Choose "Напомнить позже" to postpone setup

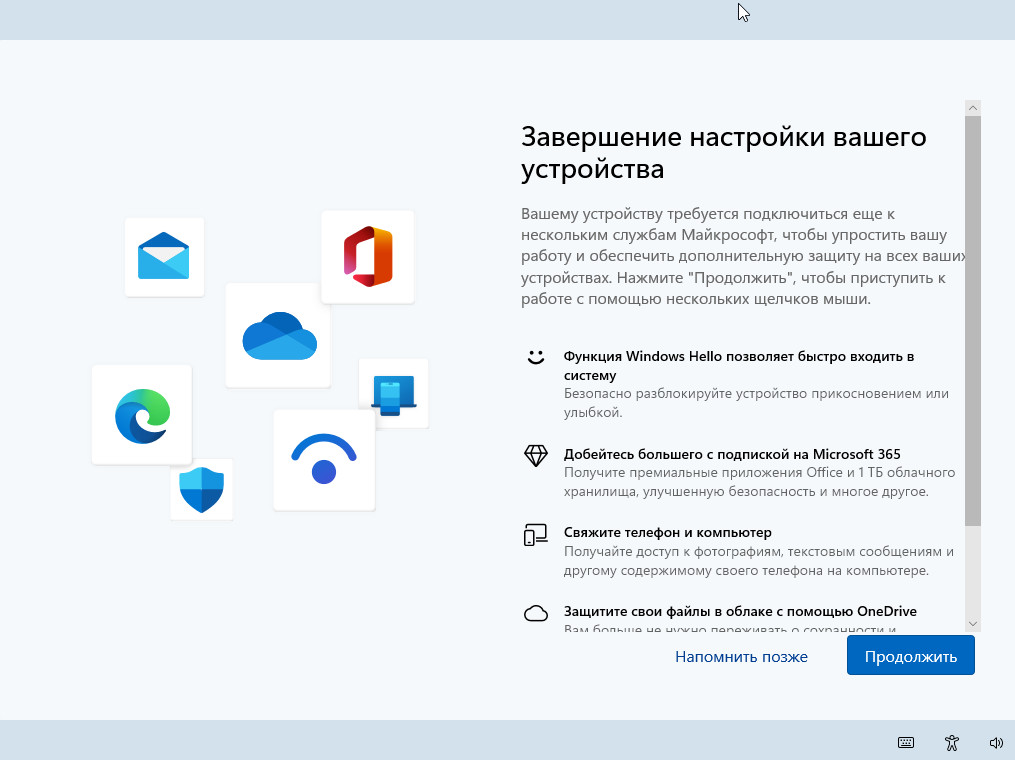point(741,656)
